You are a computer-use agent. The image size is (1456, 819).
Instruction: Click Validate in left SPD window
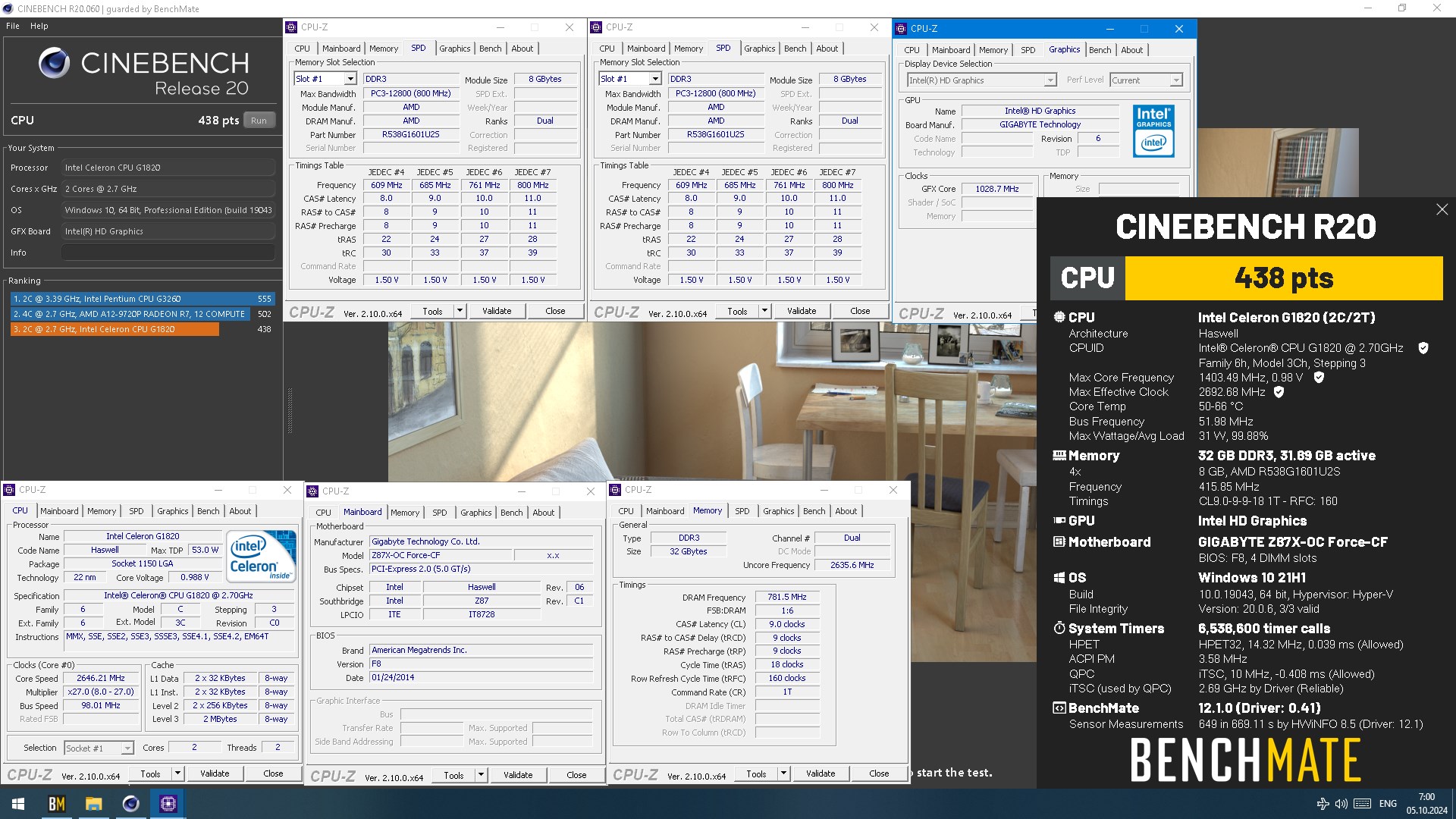(497, 311)
